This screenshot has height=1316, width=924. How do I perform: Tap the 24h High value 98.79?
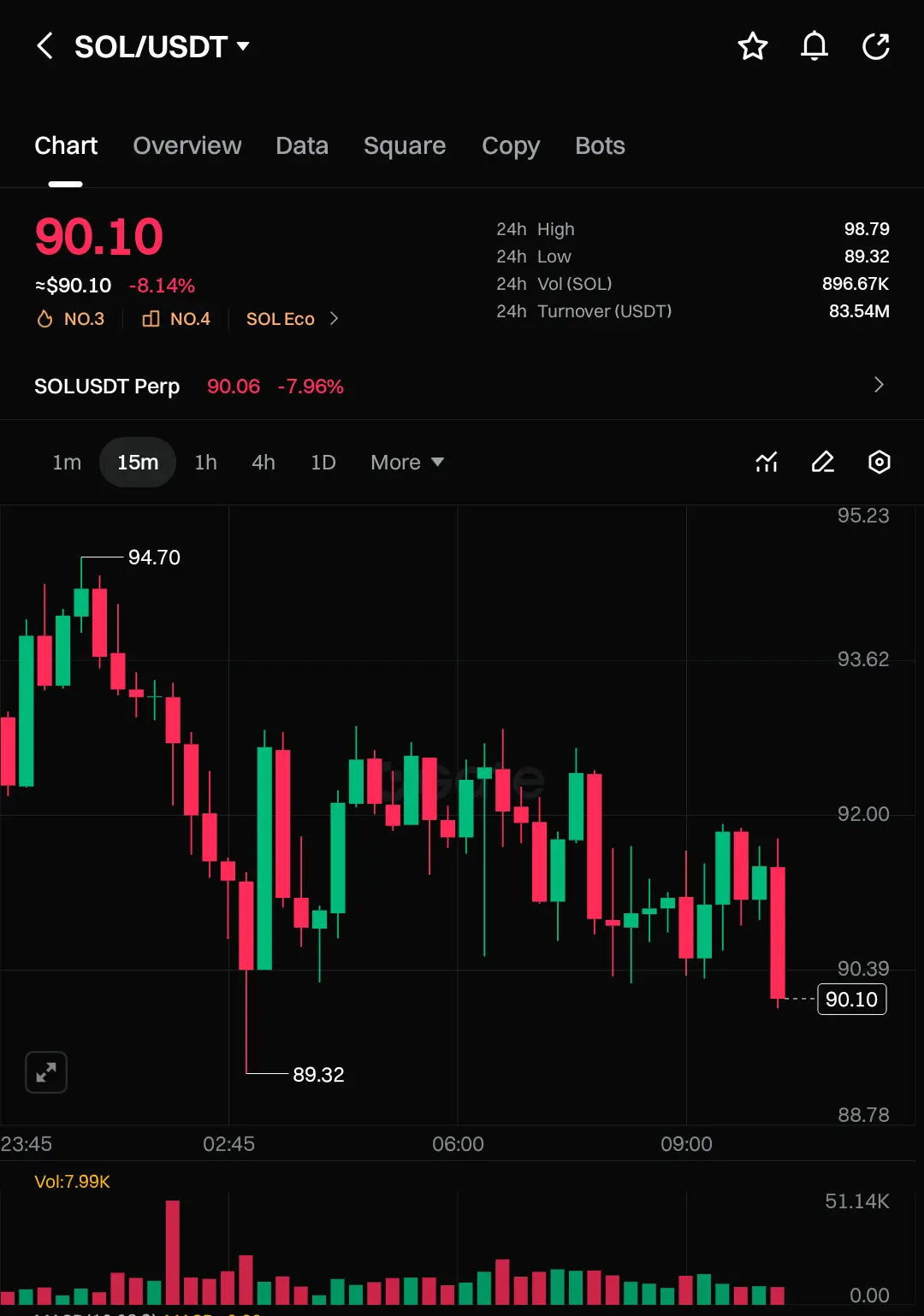click(x=867, y=229)
